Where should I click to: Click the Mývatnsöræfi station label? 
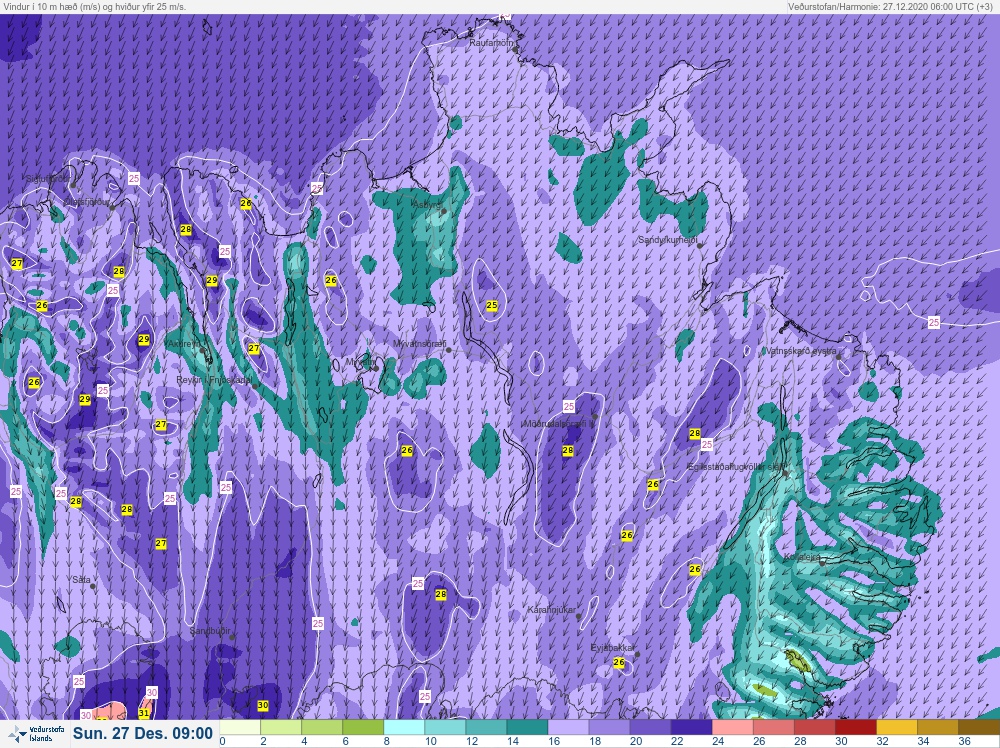419,344
